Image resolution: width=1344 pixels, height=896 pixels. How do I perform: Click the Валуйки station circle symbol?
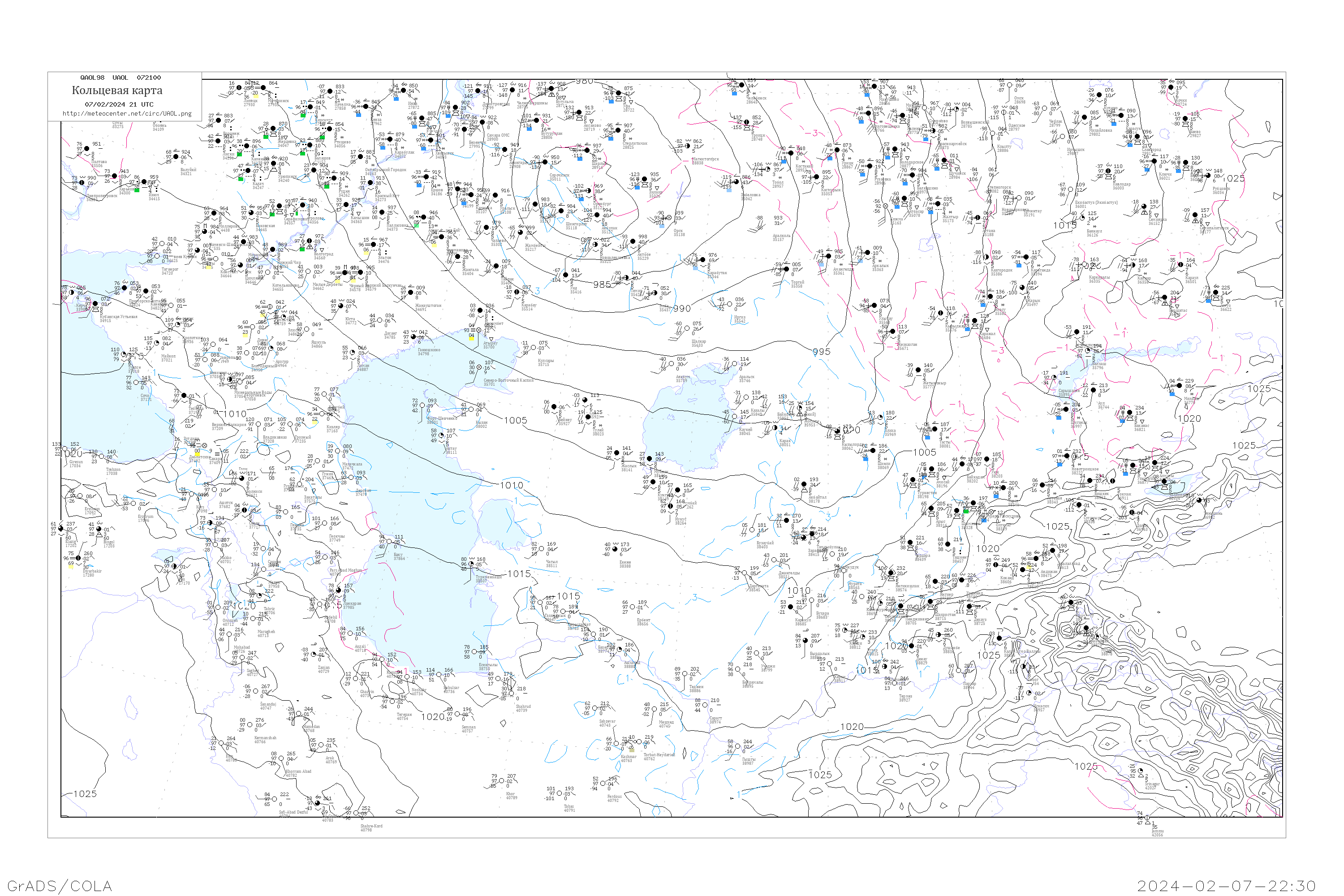click(x=176, y=157)
